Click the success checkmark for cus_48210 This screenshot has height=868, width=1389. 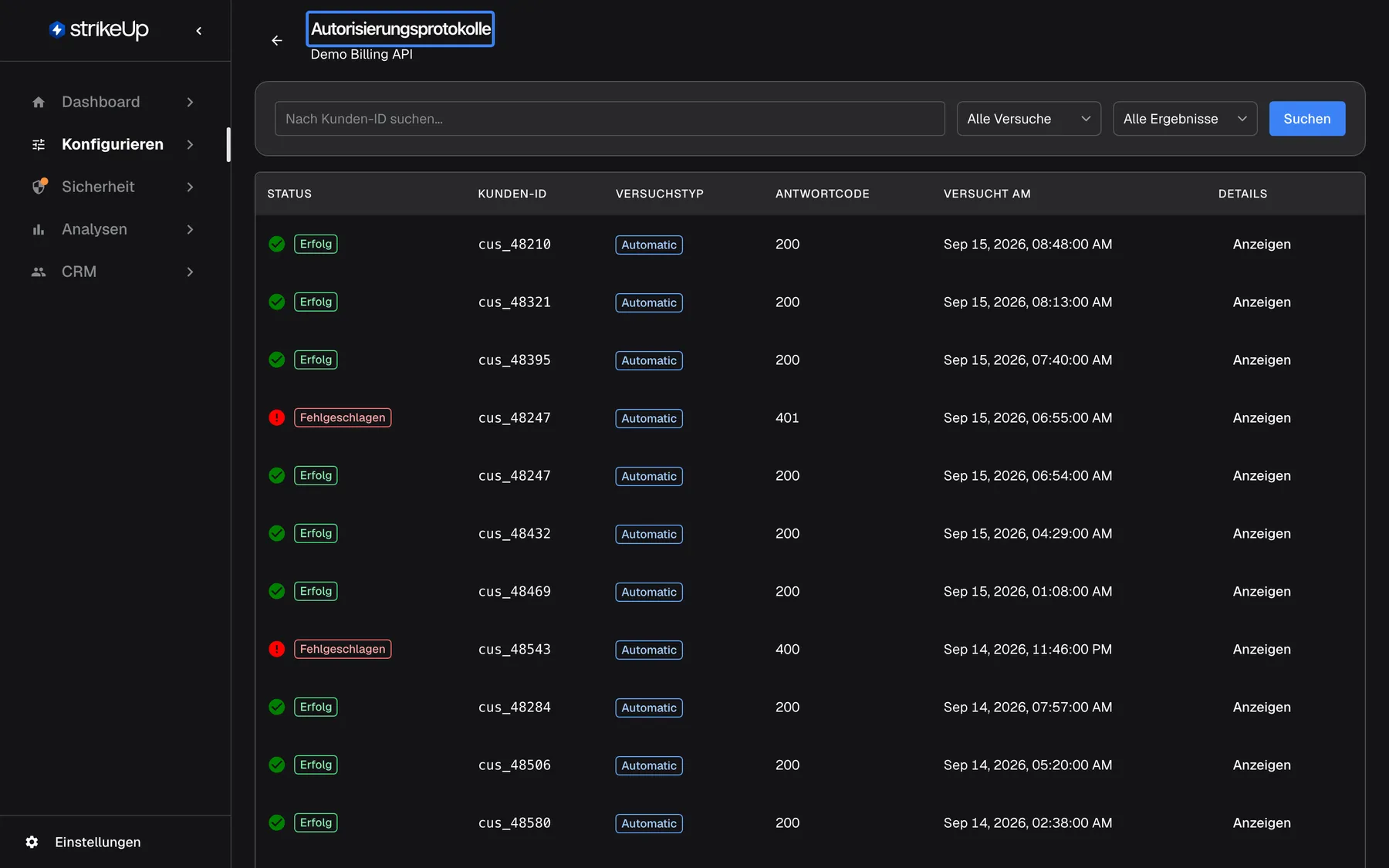point(277,244)
